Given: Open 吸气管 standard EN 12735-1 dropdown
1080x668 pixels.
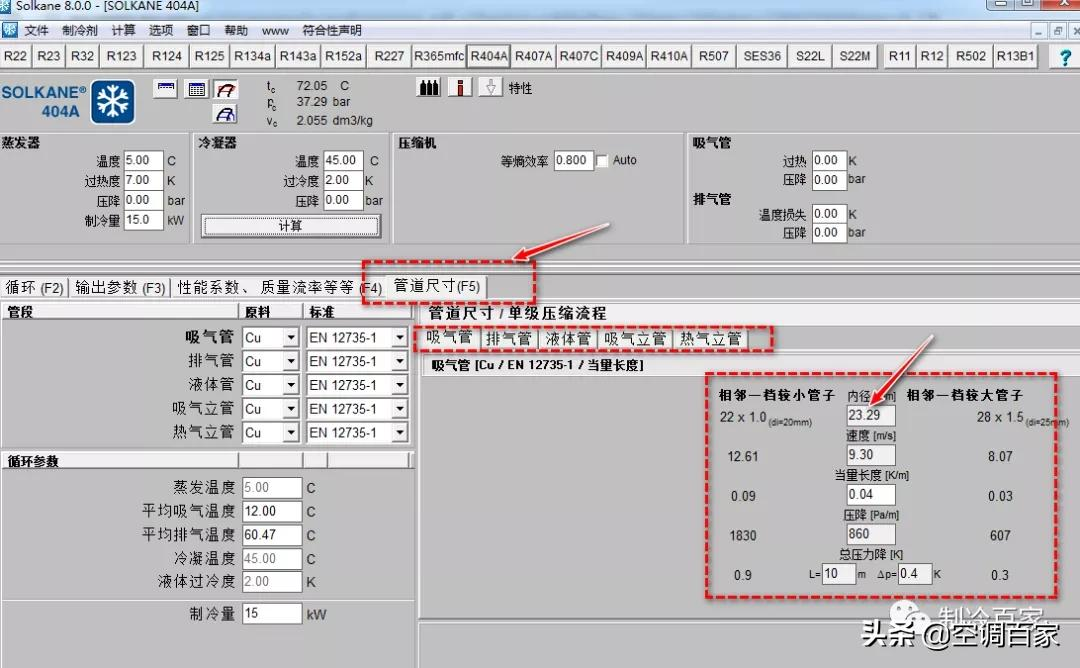Looking at the screenshot, I should coord(399,337).
